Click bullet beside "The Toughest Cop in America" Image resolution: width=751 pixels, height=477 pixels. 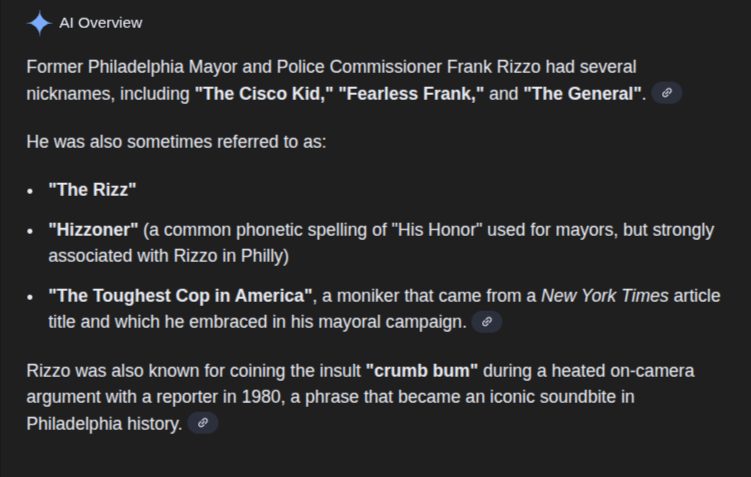tap(31, 297)
